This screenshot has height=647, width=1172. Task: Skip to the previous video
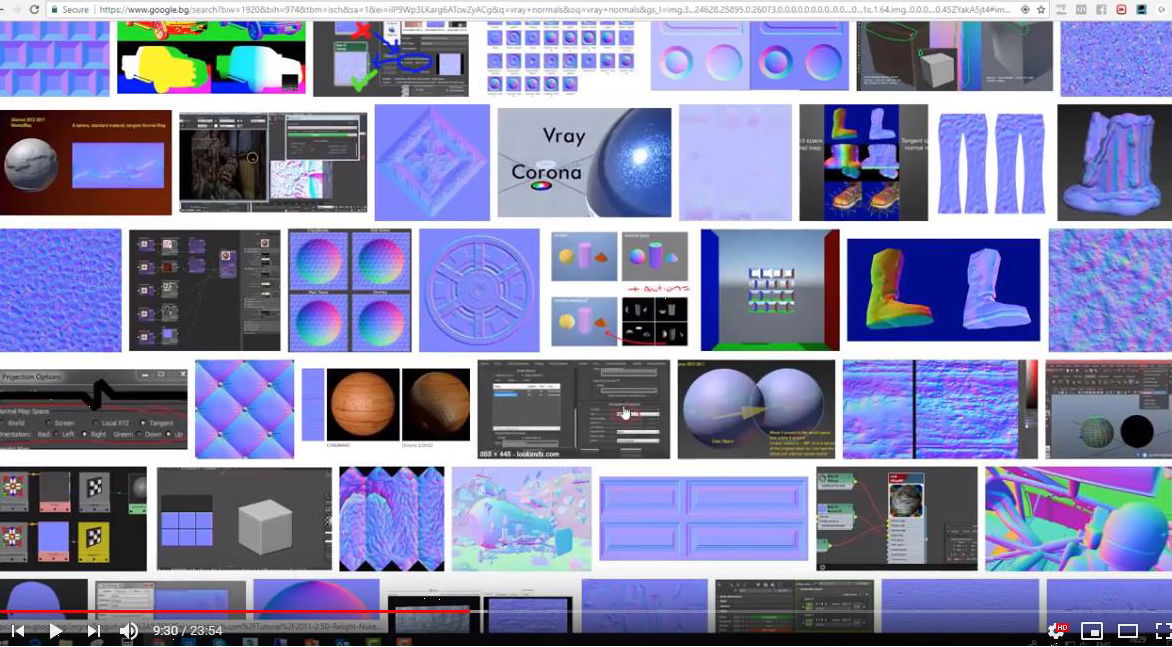pyautogui.click(x=17, y=631)
